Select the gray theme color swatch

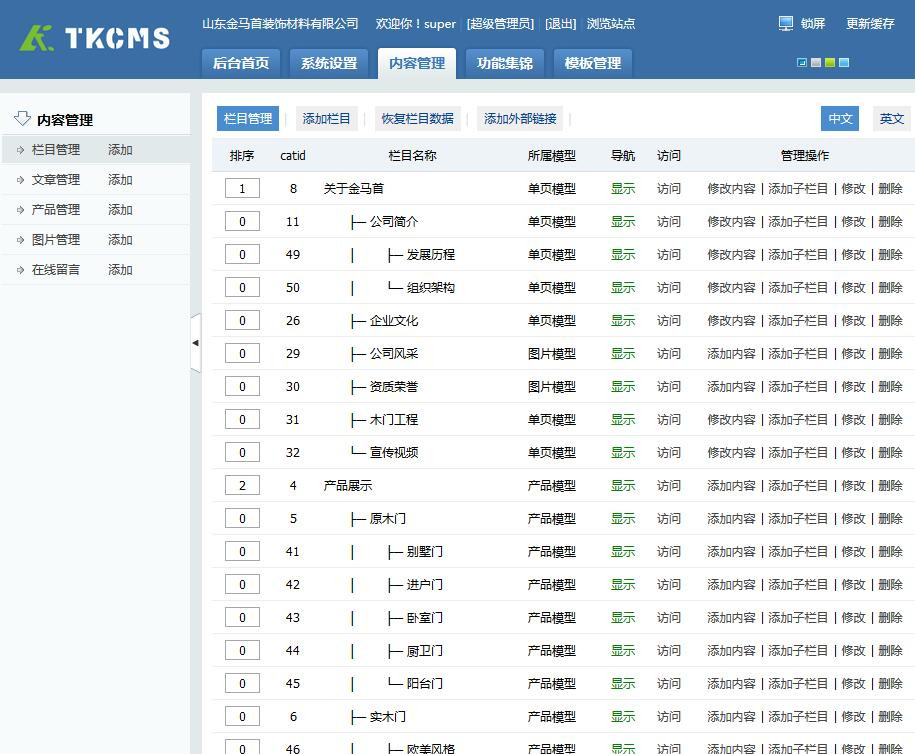coord(816,63)
